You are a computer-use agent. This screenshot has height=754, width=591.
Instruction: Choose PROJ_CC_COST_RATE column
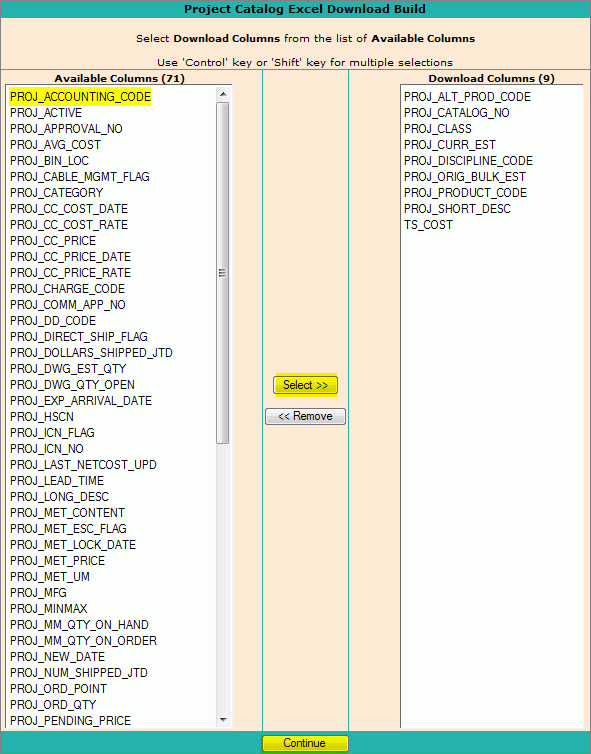point(69,225)
